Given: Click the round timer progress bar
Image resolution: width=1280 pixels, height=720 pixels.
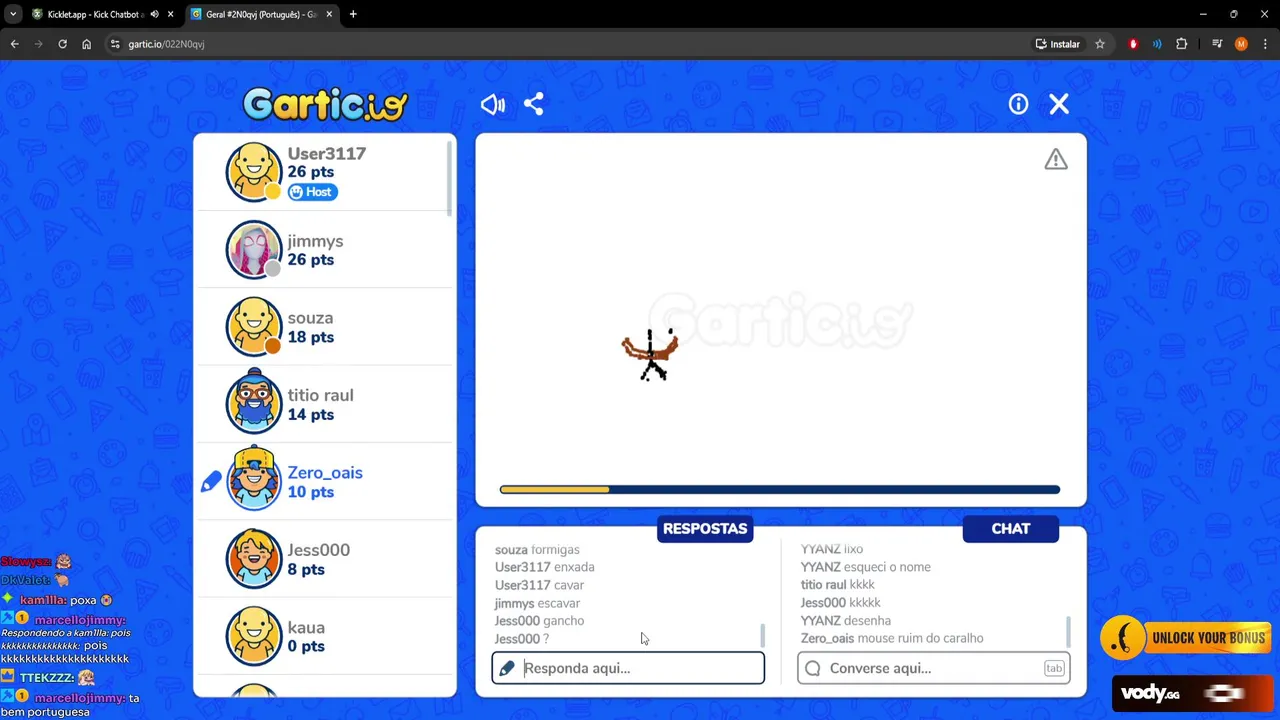Looking at the screenshot, I should 780,490.
